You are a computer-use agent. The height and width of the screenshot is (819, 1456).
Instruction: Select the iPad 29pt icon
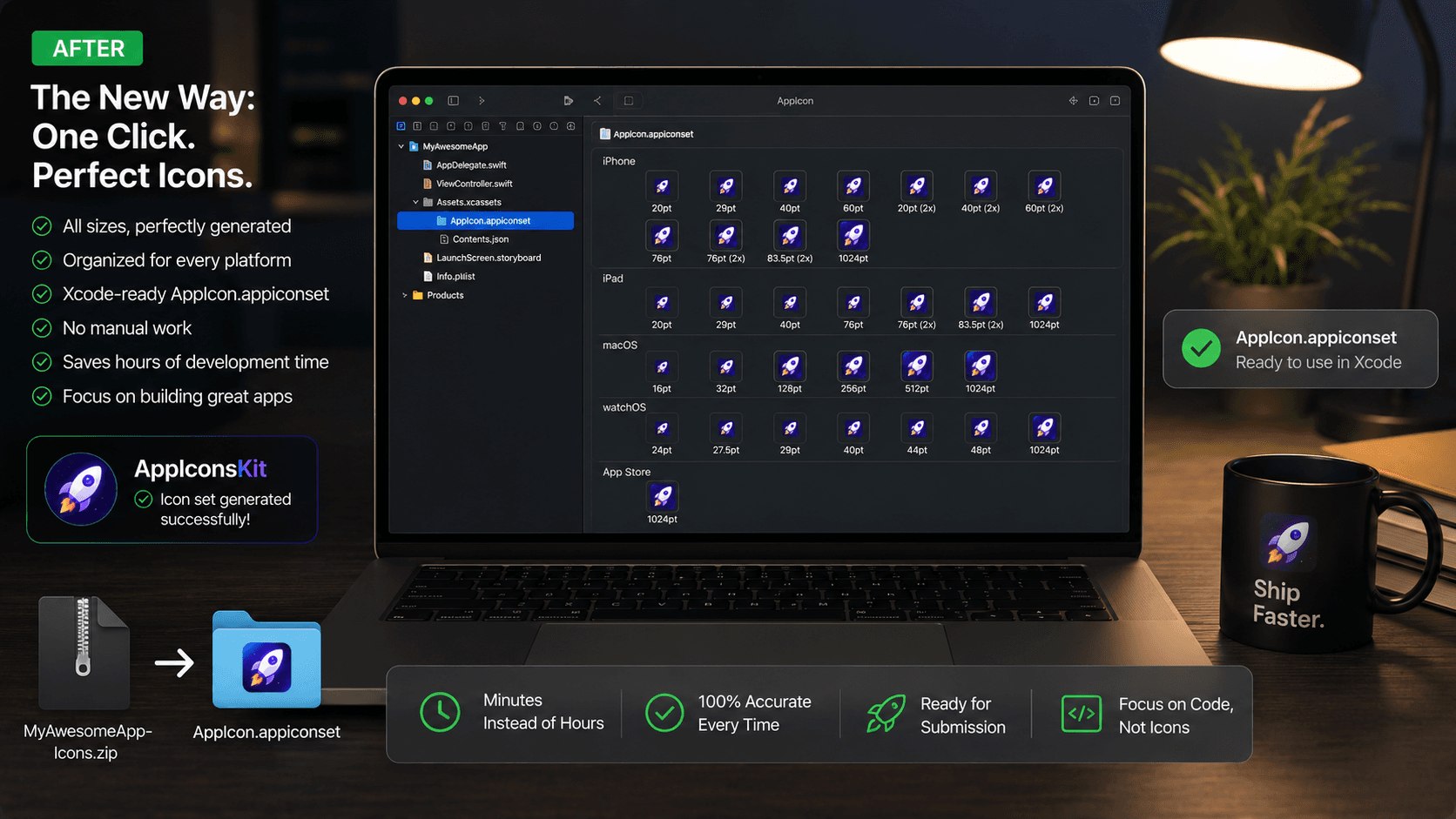pyautogui.click(x=725, y=303)
